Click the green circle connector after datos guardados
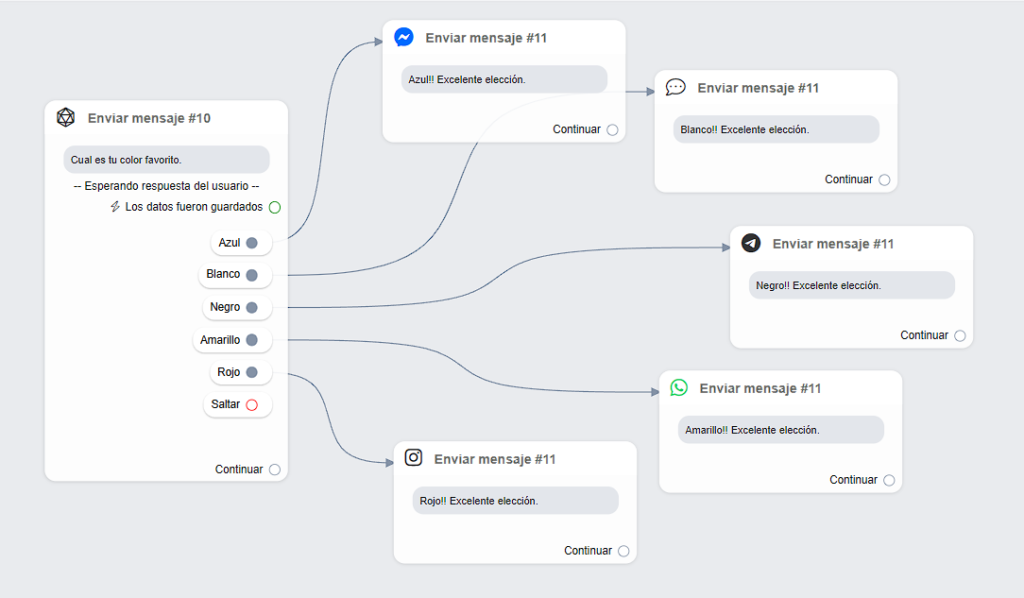 [x=275, y=207]
